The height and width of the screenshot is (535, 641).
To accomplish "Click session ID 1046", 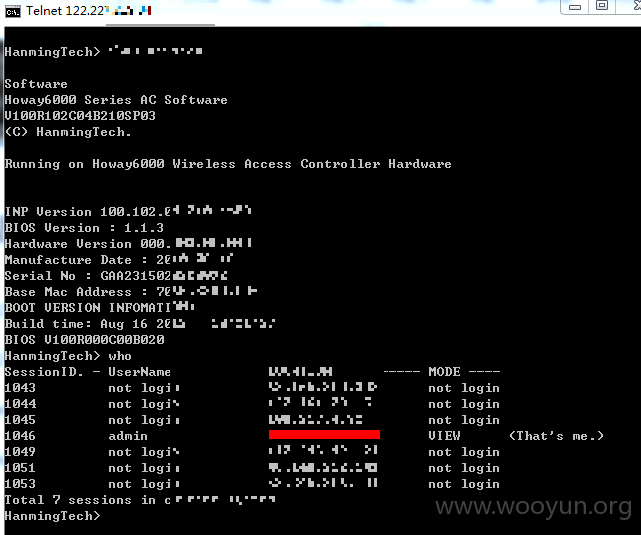I will point(20,436).
